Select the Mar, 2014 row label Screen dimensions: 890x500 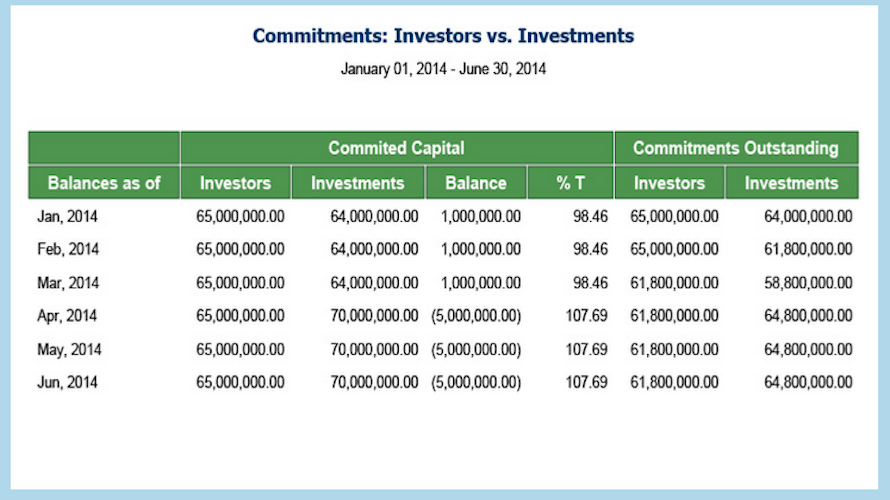68,283
